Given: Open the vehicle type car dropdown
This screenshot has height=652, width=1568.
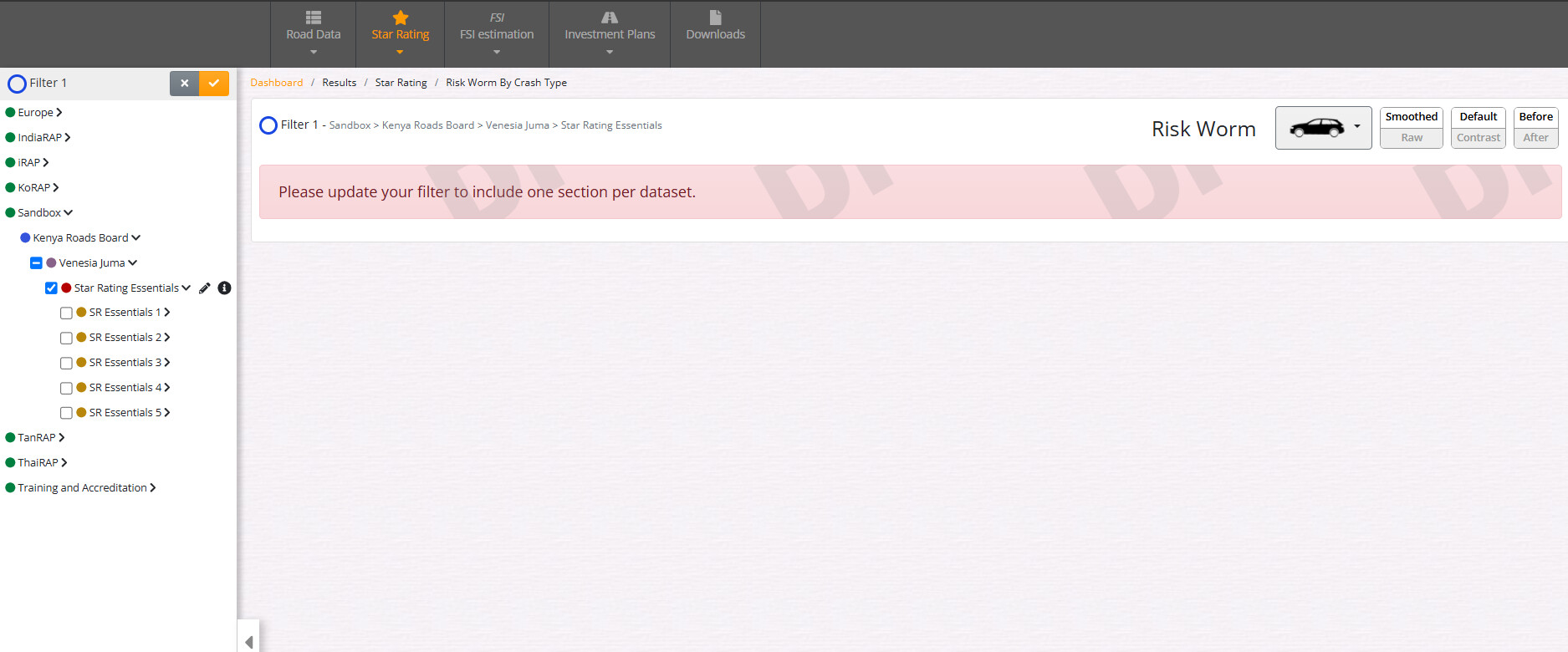Looking at the screenshot, I should pos(1323,128).
